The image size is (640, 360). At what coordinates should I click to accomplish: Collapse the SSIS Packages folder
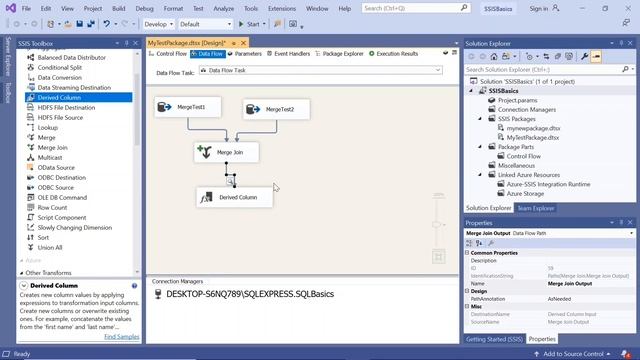coord(480,119)
